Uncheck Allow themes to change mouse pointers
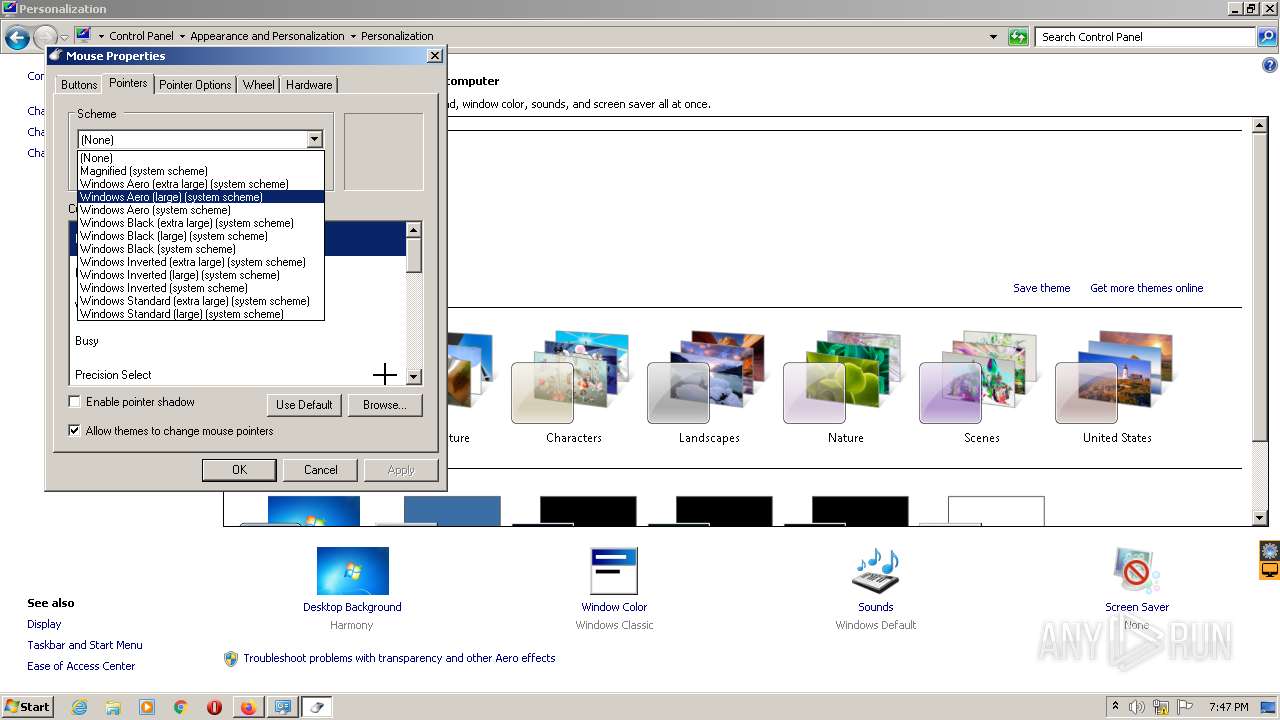 click(x=74, y=431)
